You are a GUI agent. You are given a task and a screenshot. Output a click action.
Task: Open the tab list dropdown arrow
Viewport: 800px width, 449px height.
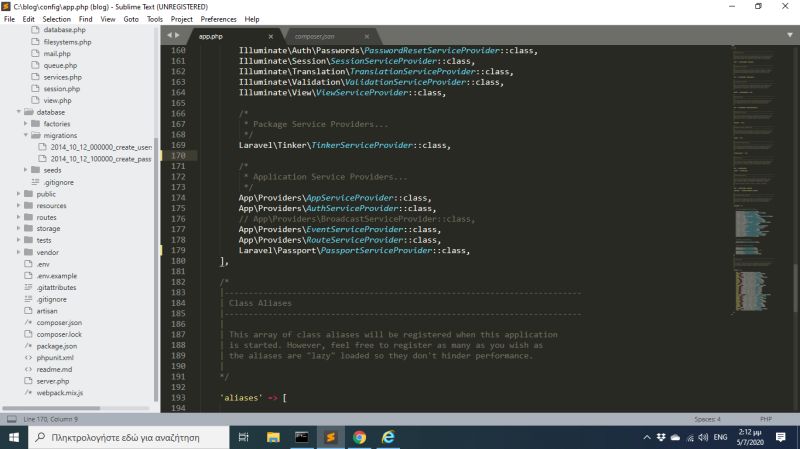(x=790, y=35)
